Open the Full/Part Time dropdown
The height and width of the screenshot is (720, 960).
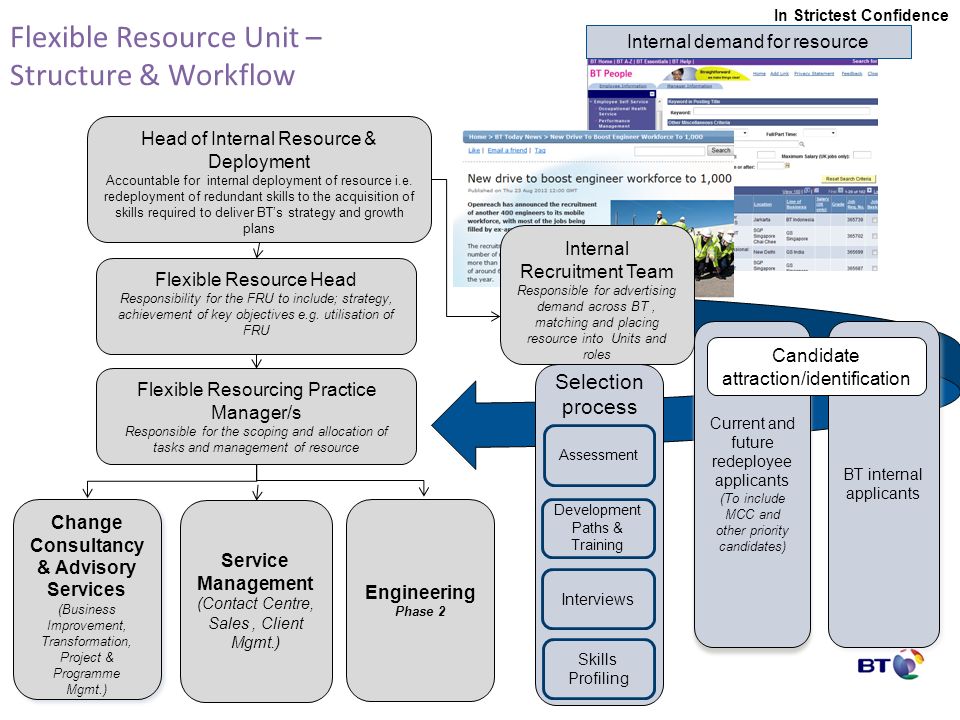(x=819, y=133)
